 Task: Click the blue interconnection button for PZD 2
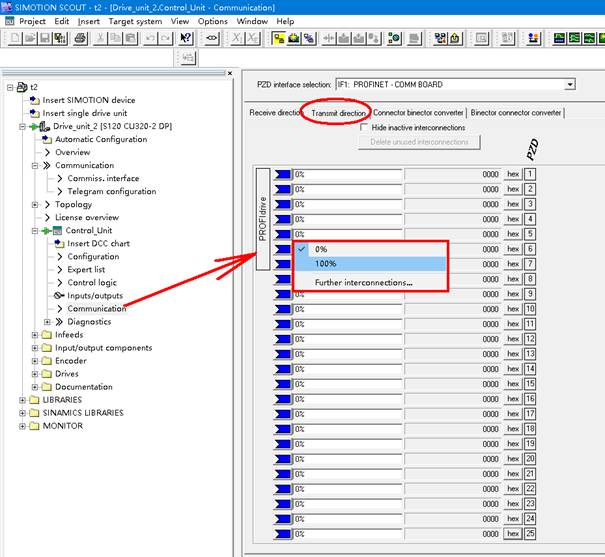click(x=282, y=189)
